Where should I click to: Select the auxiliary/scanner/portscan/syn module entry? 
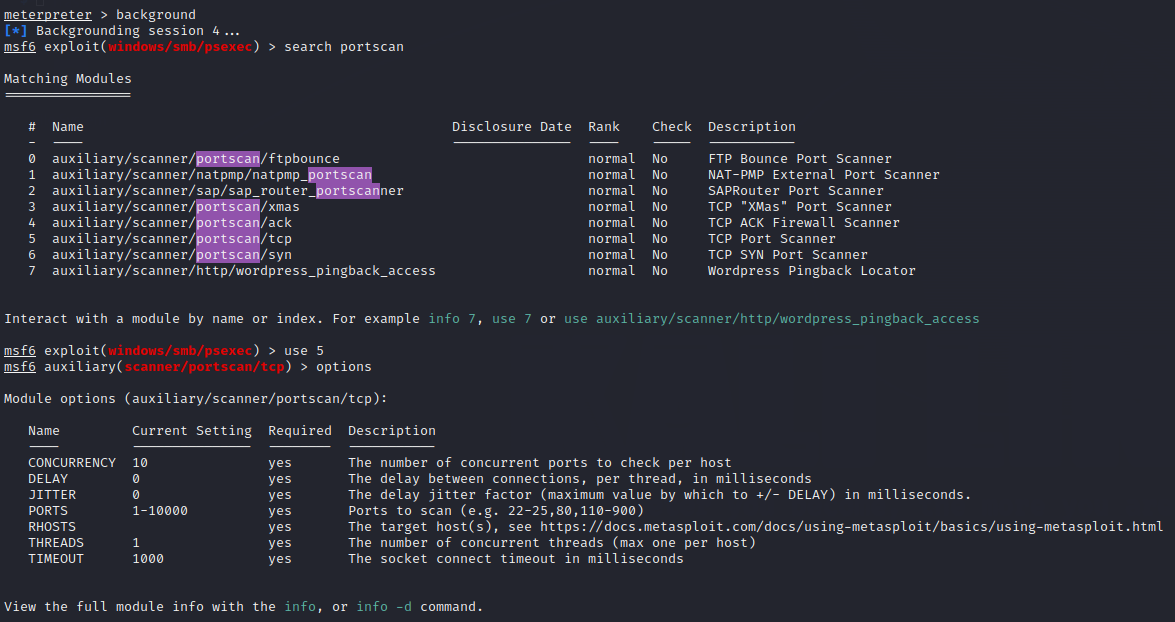coord(171,255)
